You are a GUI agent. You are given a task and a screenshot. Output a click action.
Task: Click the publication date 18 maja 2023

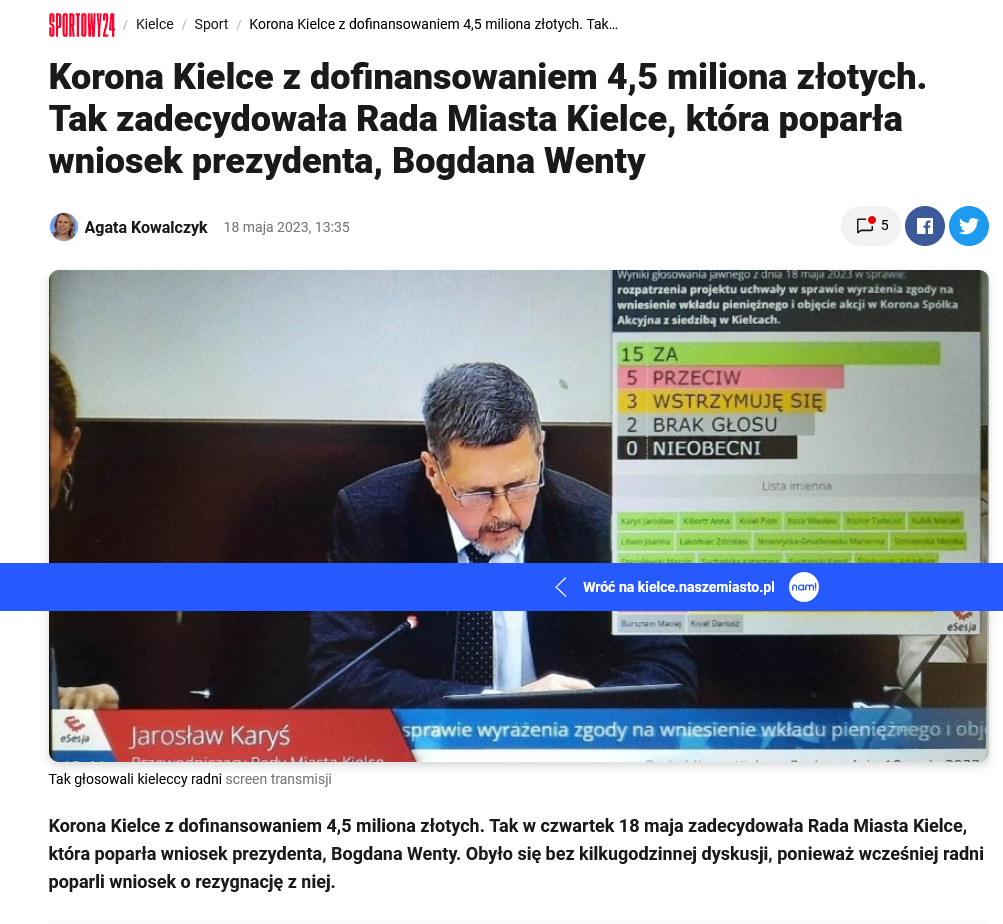click(287, 227)
